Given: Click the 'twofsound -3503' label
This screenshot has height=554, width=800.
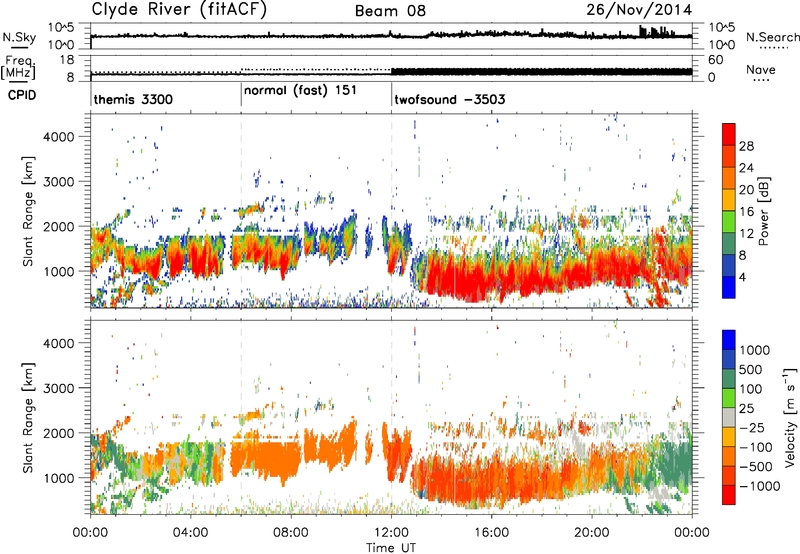Looking at the screenshot, I should click(x=449, y=99).
